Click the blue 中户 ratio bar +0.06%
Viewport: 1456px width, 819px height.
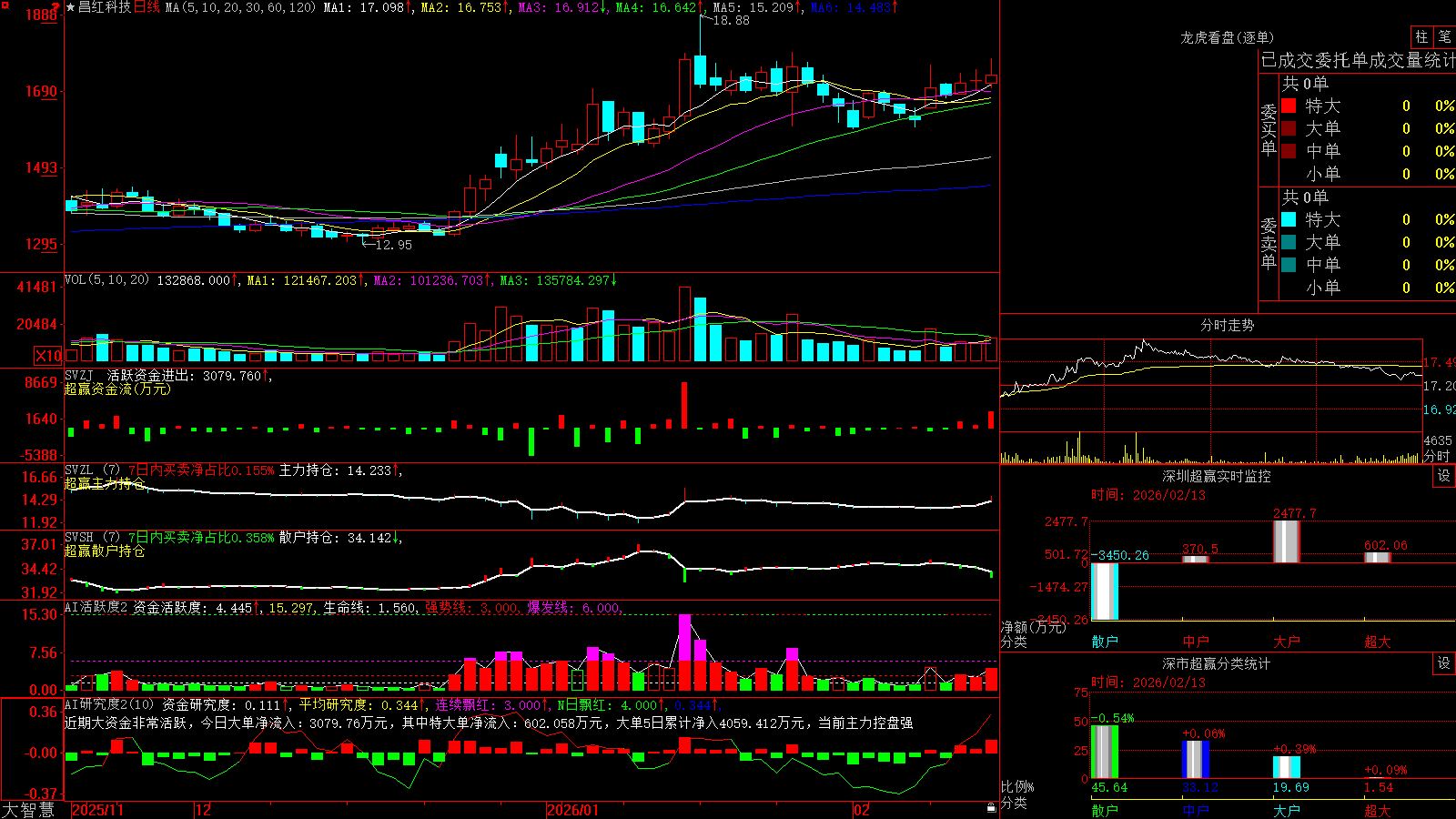click(1196, 759)
